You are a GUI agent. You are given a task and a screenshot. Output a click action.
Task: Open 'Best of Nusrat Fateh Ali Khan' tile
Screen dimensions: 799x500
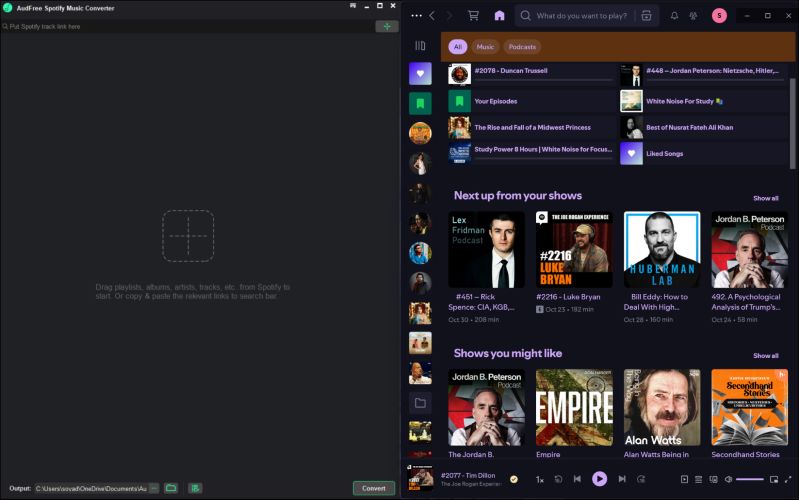pos(703,127)
